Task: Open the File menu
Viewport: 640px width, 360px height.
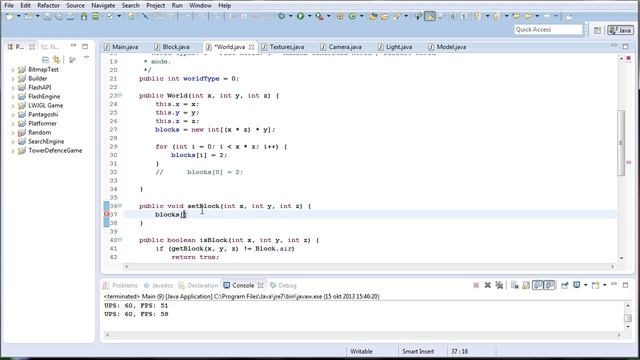Action: click(9, 5)
